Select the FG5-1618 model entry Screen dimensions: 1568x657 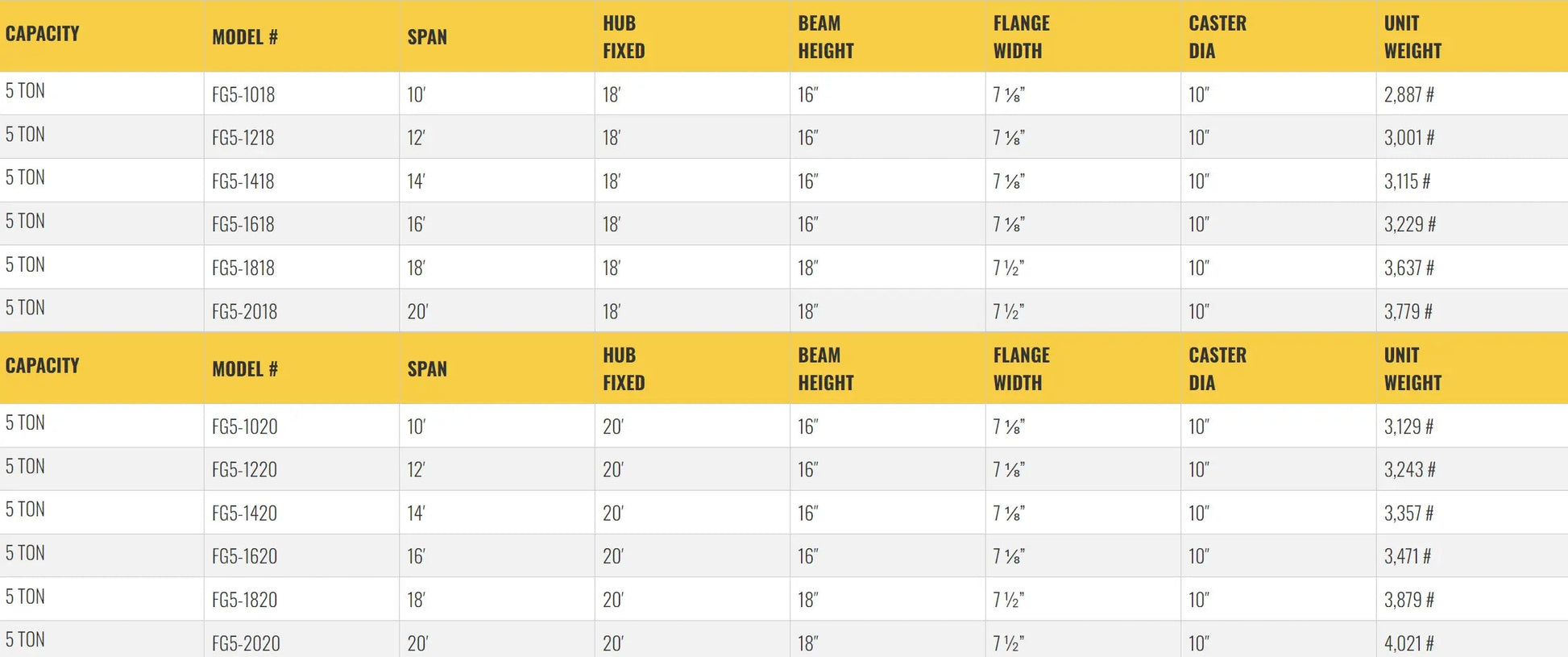[x=243, y=224]
